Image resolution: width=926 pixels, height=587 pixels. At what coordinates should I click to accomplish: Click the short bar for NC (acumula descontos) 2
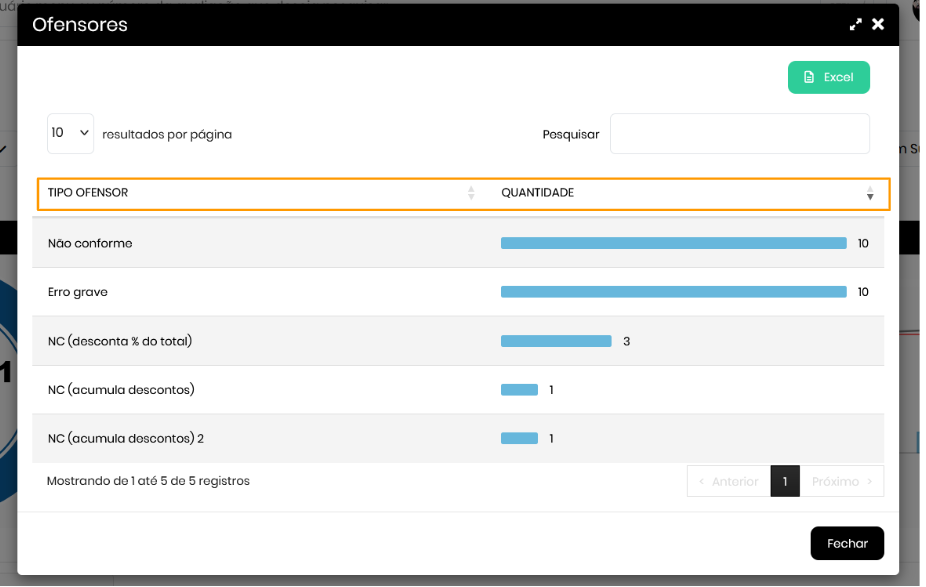(x=519, y=439)
